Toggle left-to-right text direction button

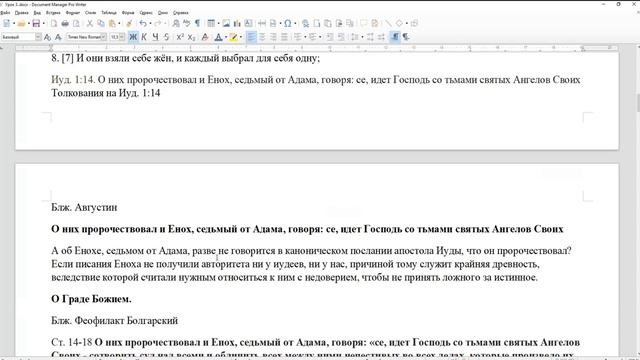tap(395, 37)
